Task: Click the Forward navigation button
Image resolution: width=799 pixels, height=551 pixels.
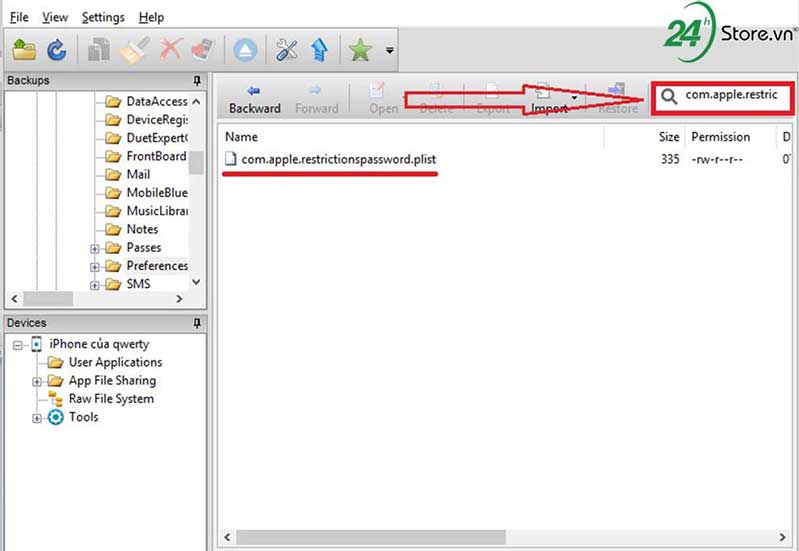Action: (316, 99)
